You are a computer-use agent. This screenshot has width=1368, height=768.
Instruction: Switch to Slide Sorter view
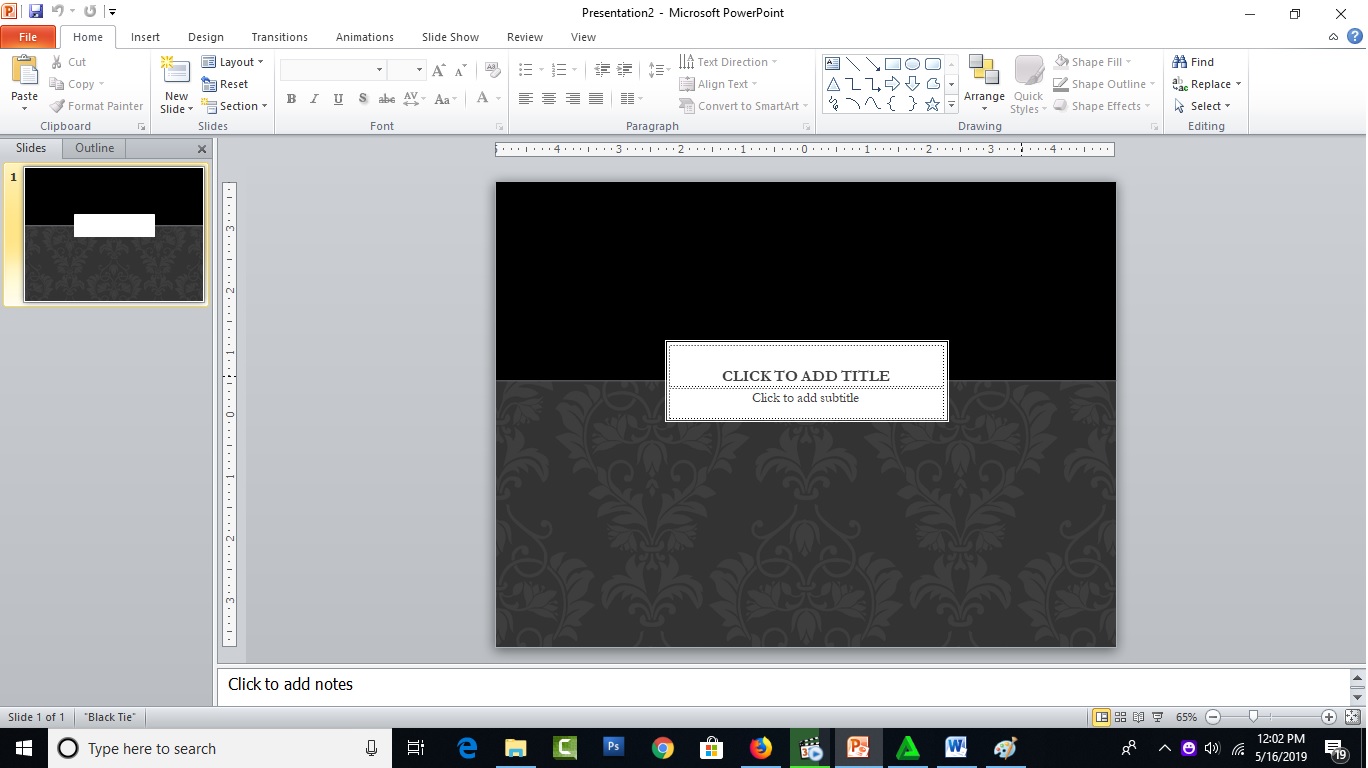(1120, 717)
